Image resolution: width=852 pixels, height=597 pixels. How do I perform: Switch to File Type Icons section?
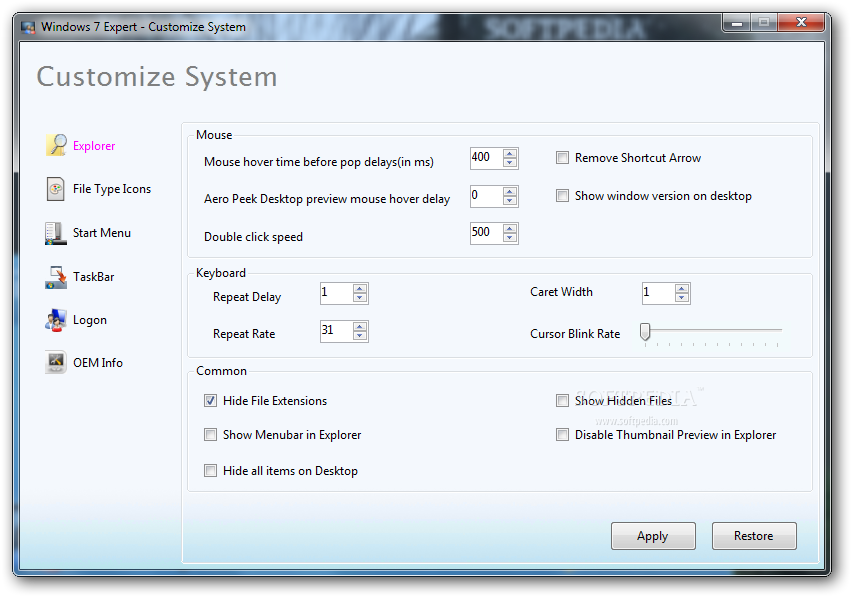(112, 189)
